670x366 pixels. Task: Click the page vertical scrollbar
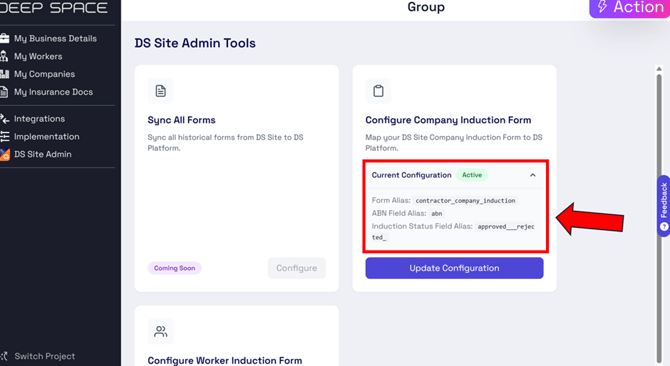[x=659, y=218]
